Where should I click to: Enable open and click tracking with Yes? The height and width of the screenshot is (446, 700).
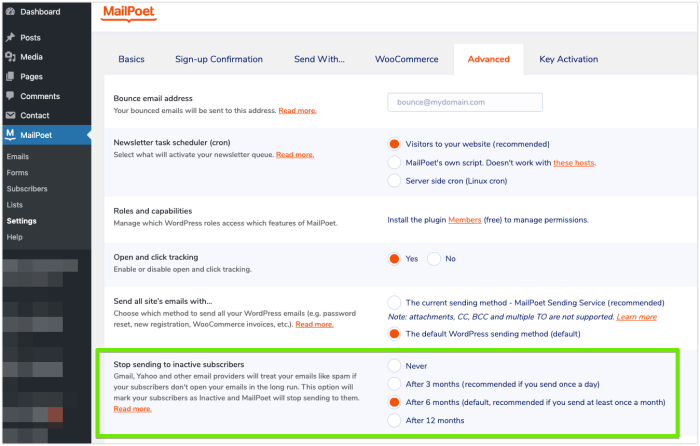(394, 258)
